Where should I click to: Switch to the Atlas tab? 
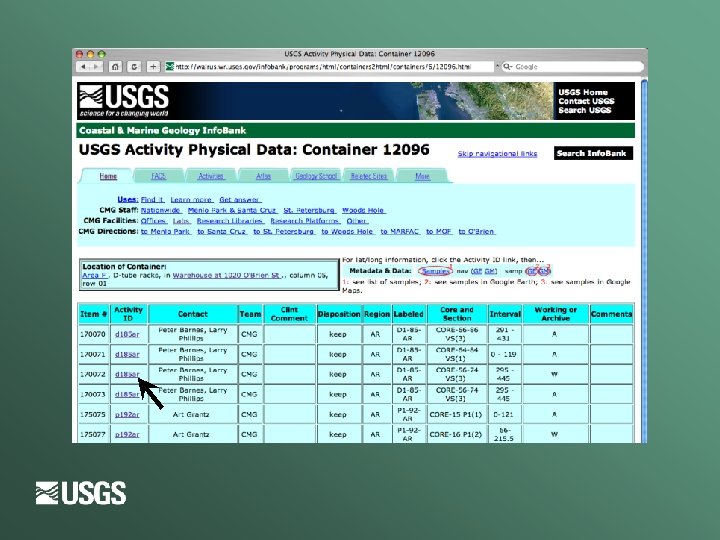click(x=263, y=176)
